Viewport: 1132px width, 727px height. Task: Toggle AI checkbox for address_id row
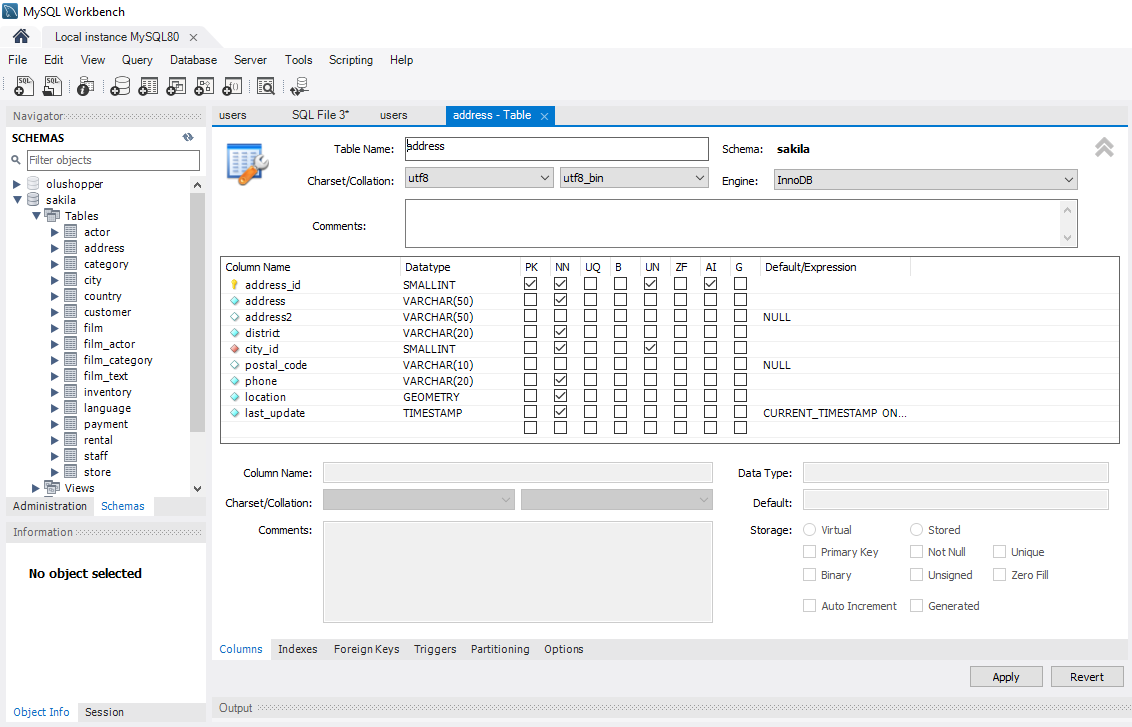(x=710, y=284)
